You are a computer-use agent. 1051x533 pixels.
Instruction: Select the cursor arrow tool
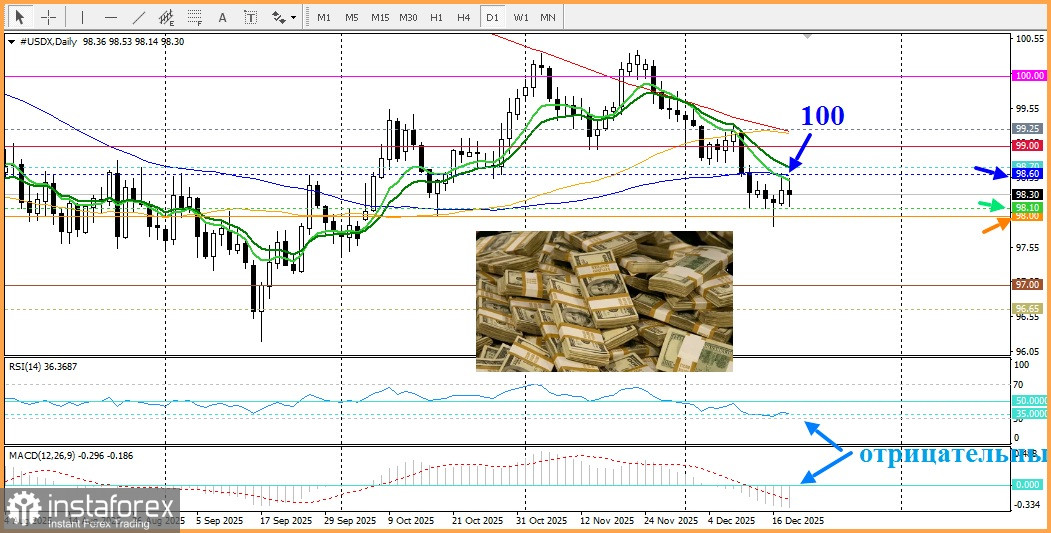(19, 17)
